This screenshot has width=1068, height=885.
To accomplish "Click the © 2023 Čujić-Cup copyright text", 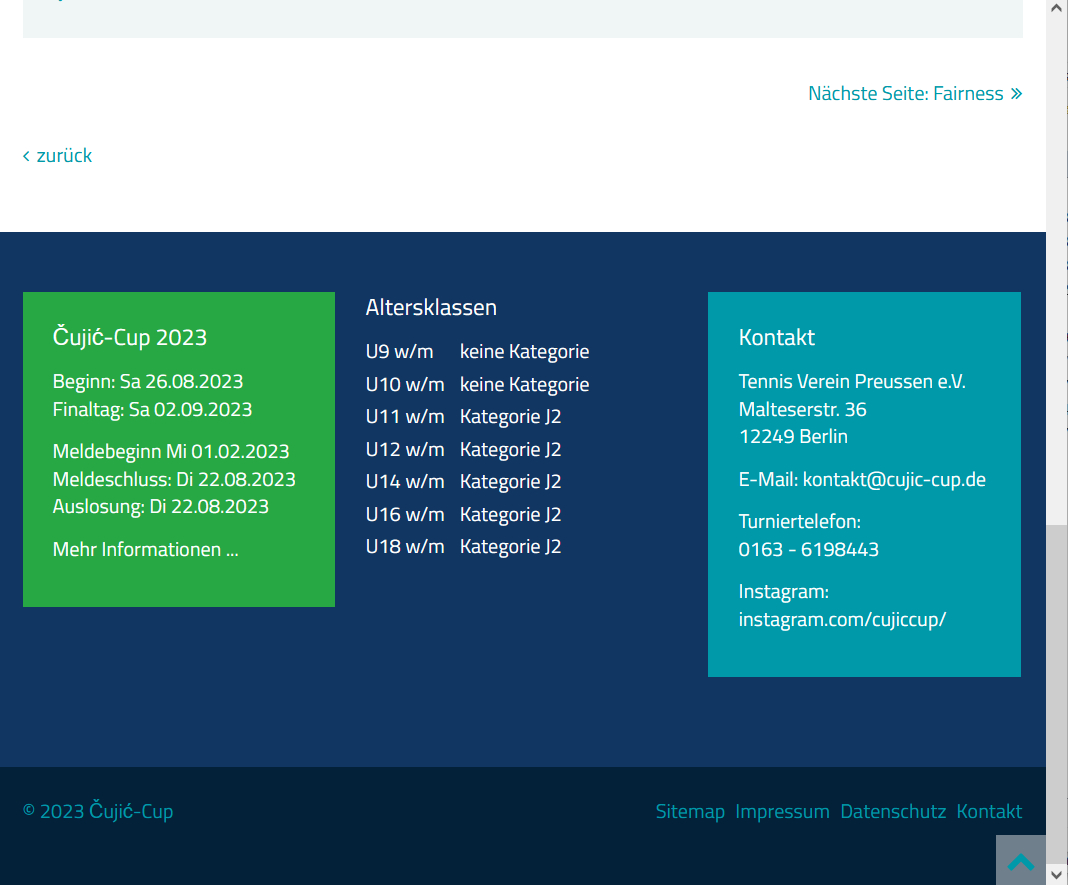I will [x=98, y=811].
